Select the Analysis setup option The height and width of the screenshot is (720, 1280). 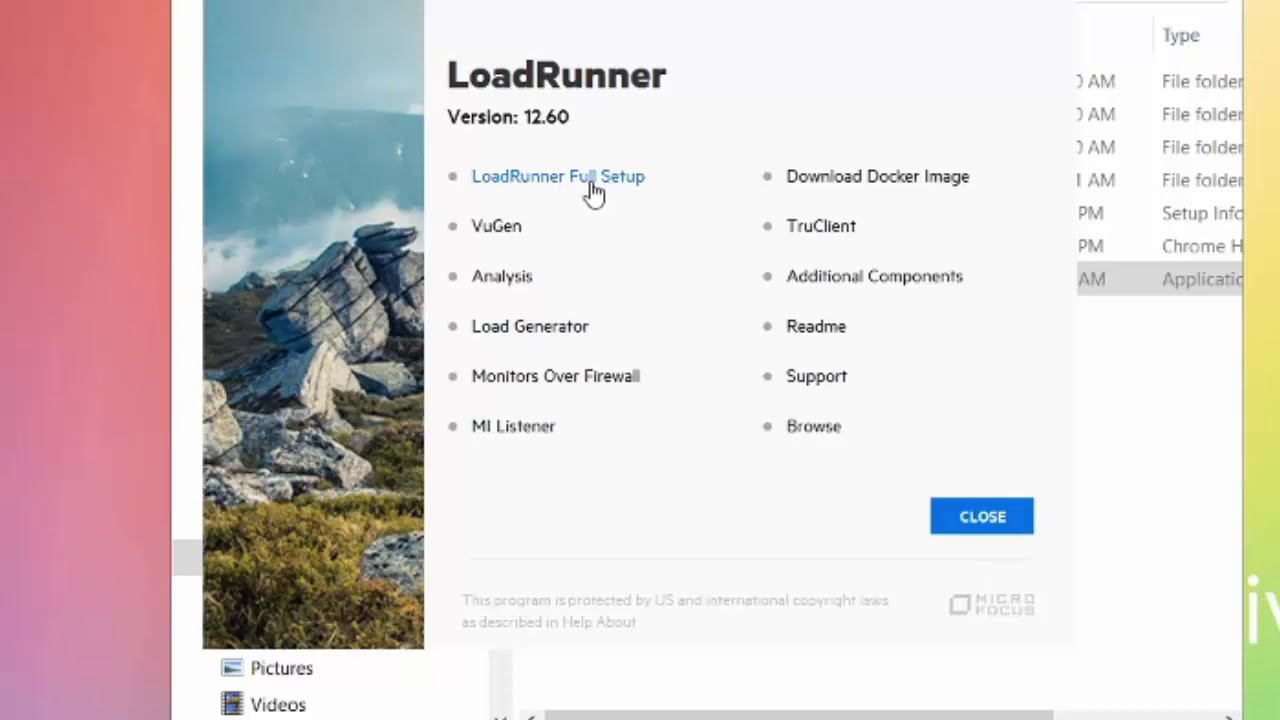tap(502, 276)
